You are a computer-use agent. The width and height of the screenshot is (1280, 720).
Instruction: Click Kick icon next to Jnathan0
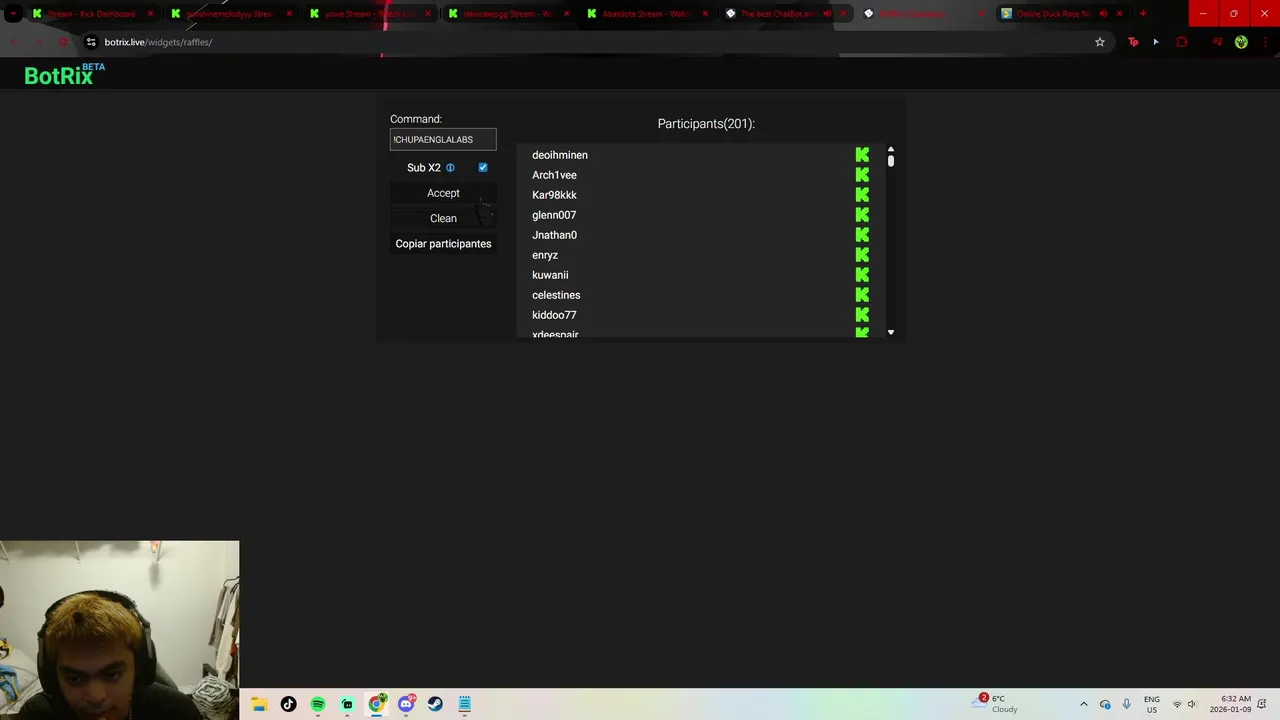point(862,235)
